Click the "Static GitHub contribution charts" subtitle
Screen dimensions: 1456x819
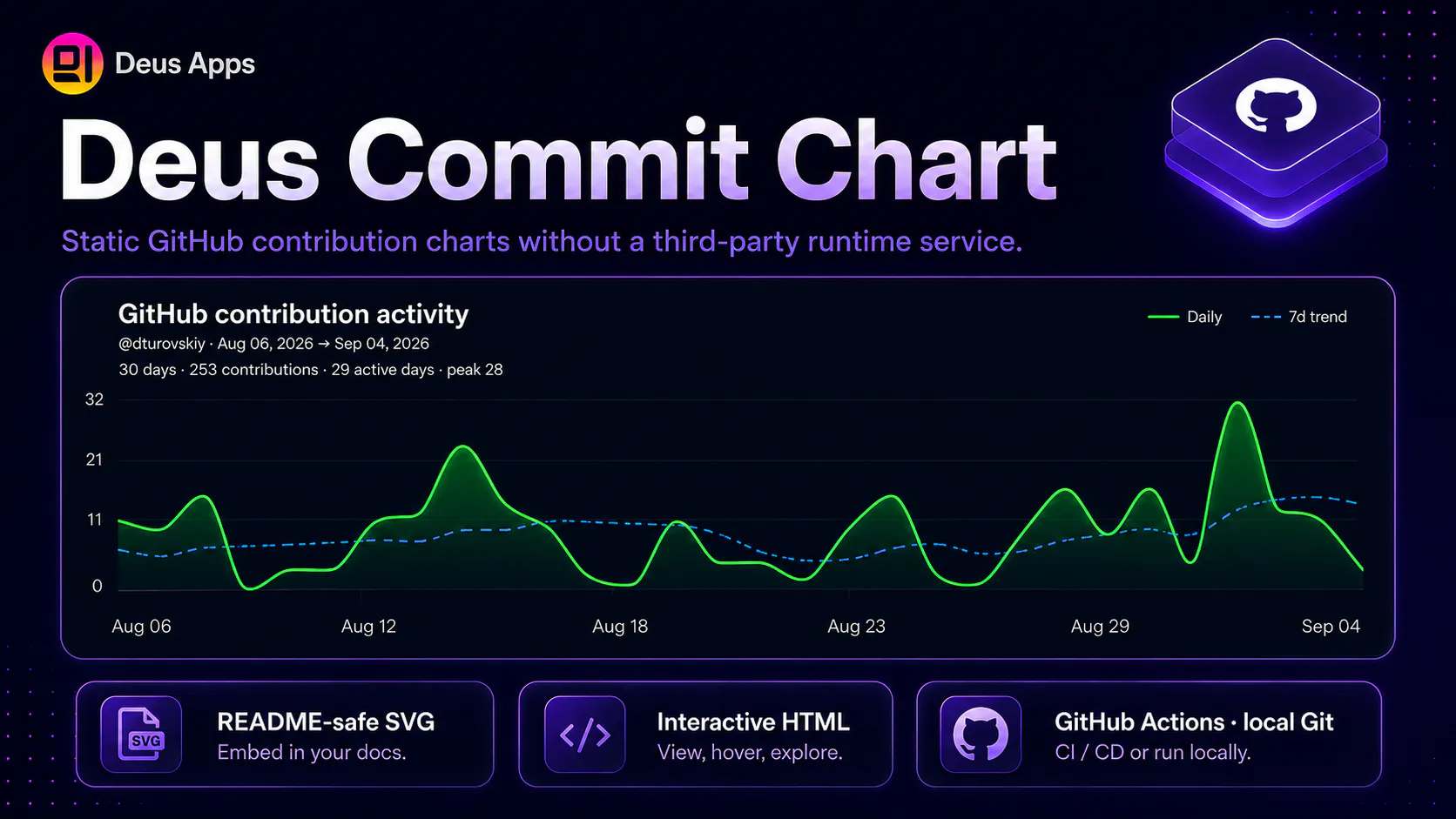pyautogui.click(x=542, y=241)
